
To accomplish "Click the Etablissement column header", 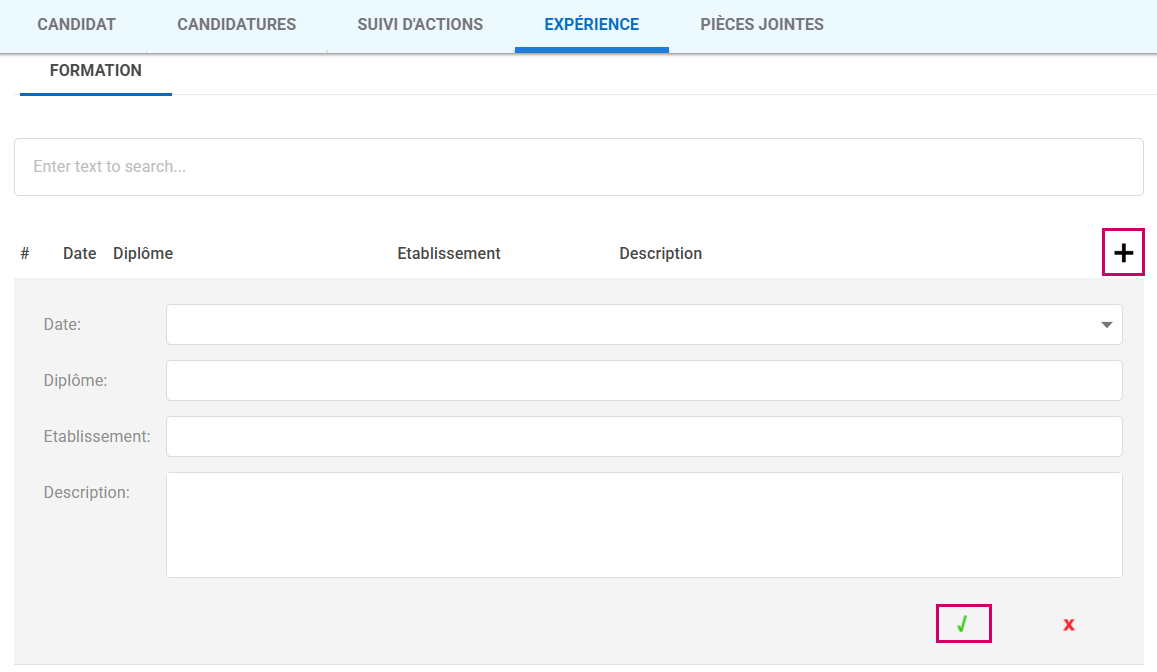I will coord(448,254).
